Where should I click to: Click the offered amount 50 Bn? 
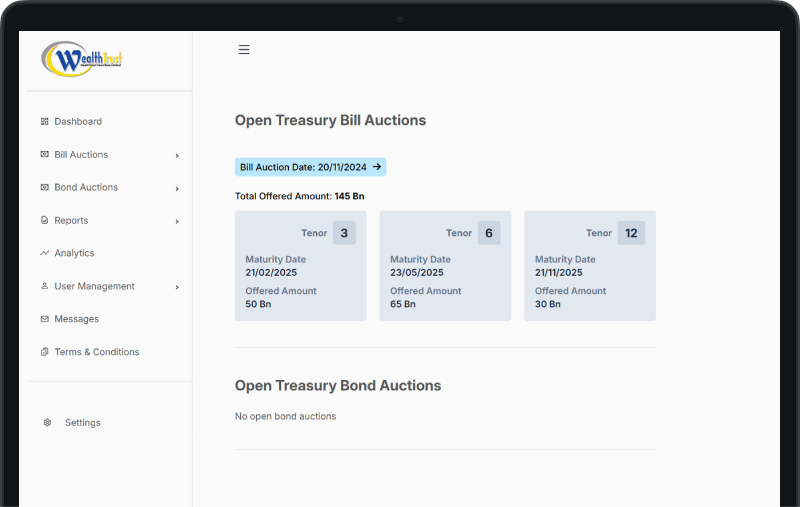point(258,304)
